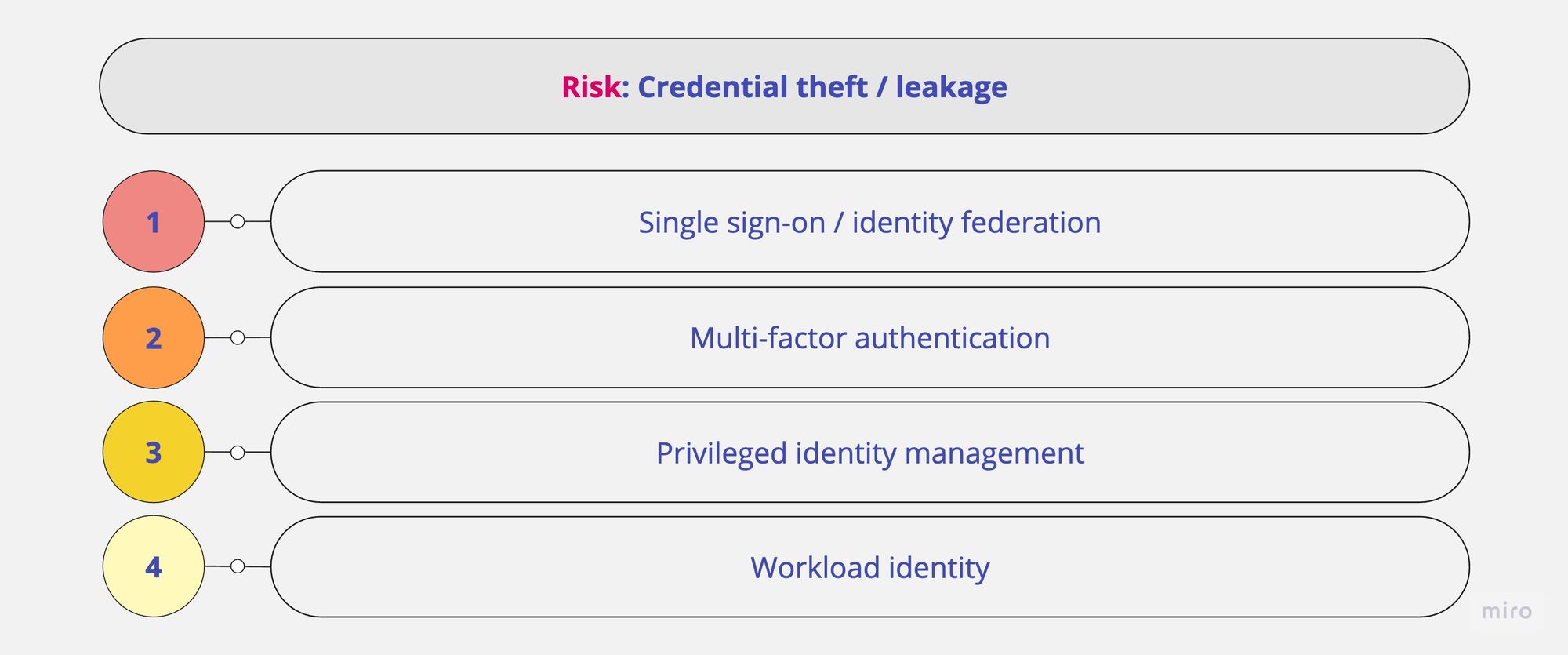Select the Privileged identity management box
Screen dimensions: 1568x655
[870, 453]
